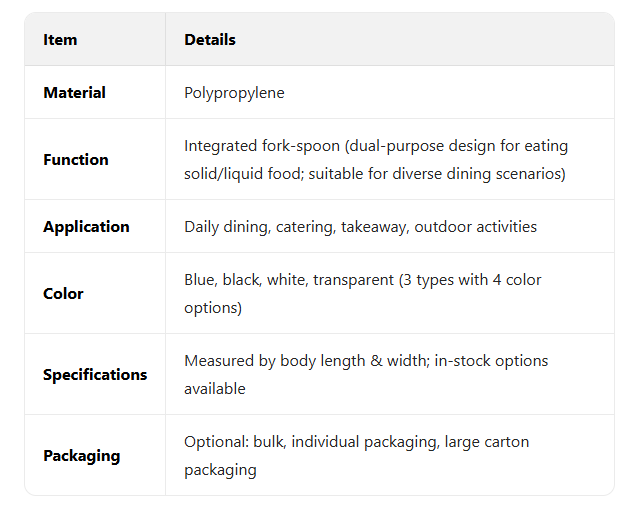Click the words "outdoor activities"
The height and width of the screenshot is (506, 640).
475,227
